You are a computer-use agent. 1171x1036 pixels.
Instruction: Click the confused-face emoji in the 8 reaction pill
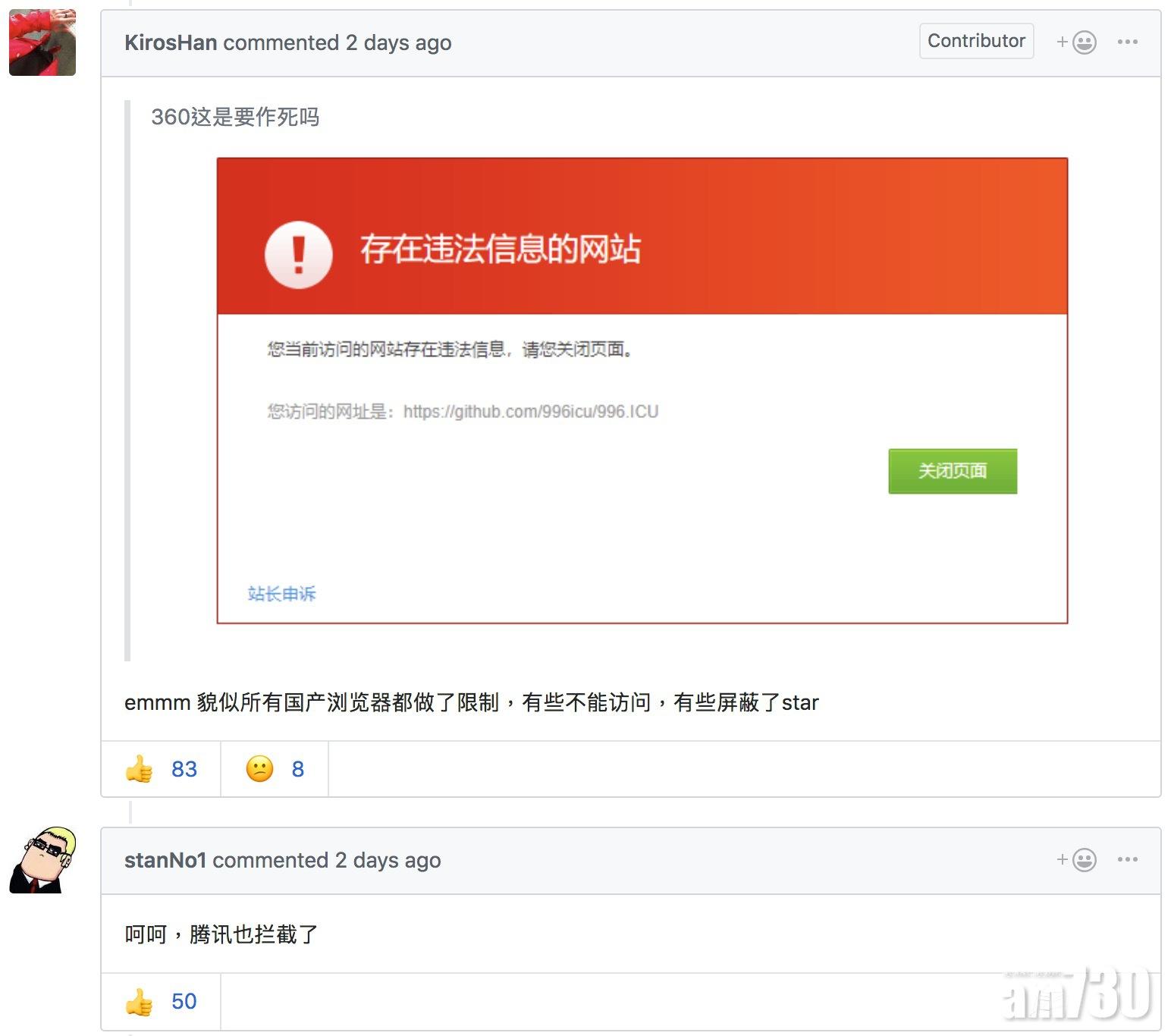point(258,769)
